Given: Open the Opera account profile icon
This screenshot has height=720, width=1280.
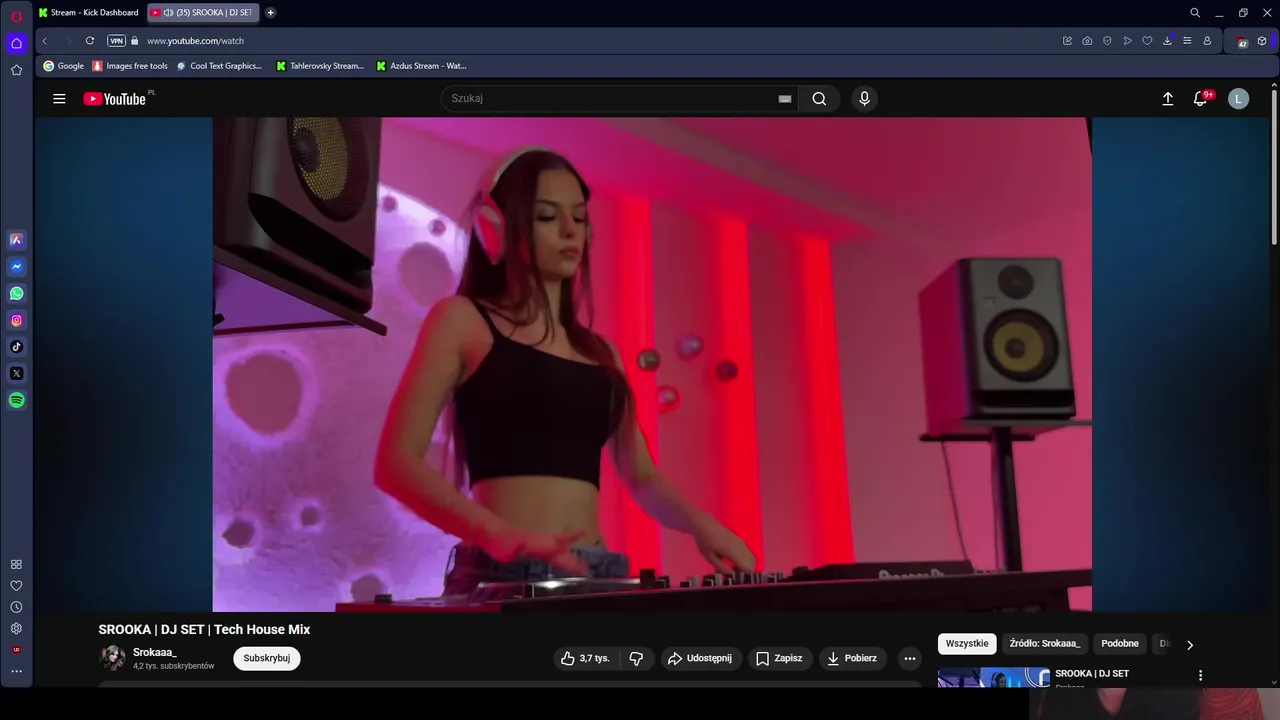Looking at the screenshot, I should [x=1207, y=41].
